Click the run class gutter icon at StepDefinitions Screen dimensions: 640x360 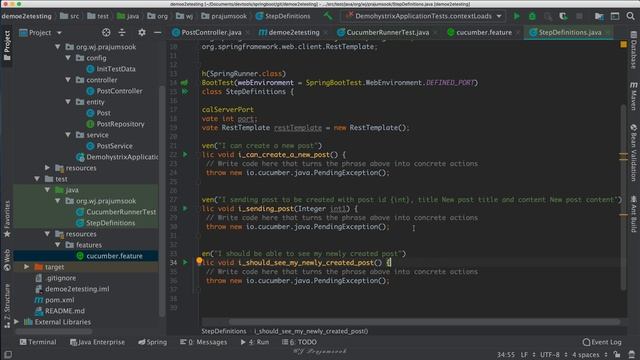pos(185,91)
